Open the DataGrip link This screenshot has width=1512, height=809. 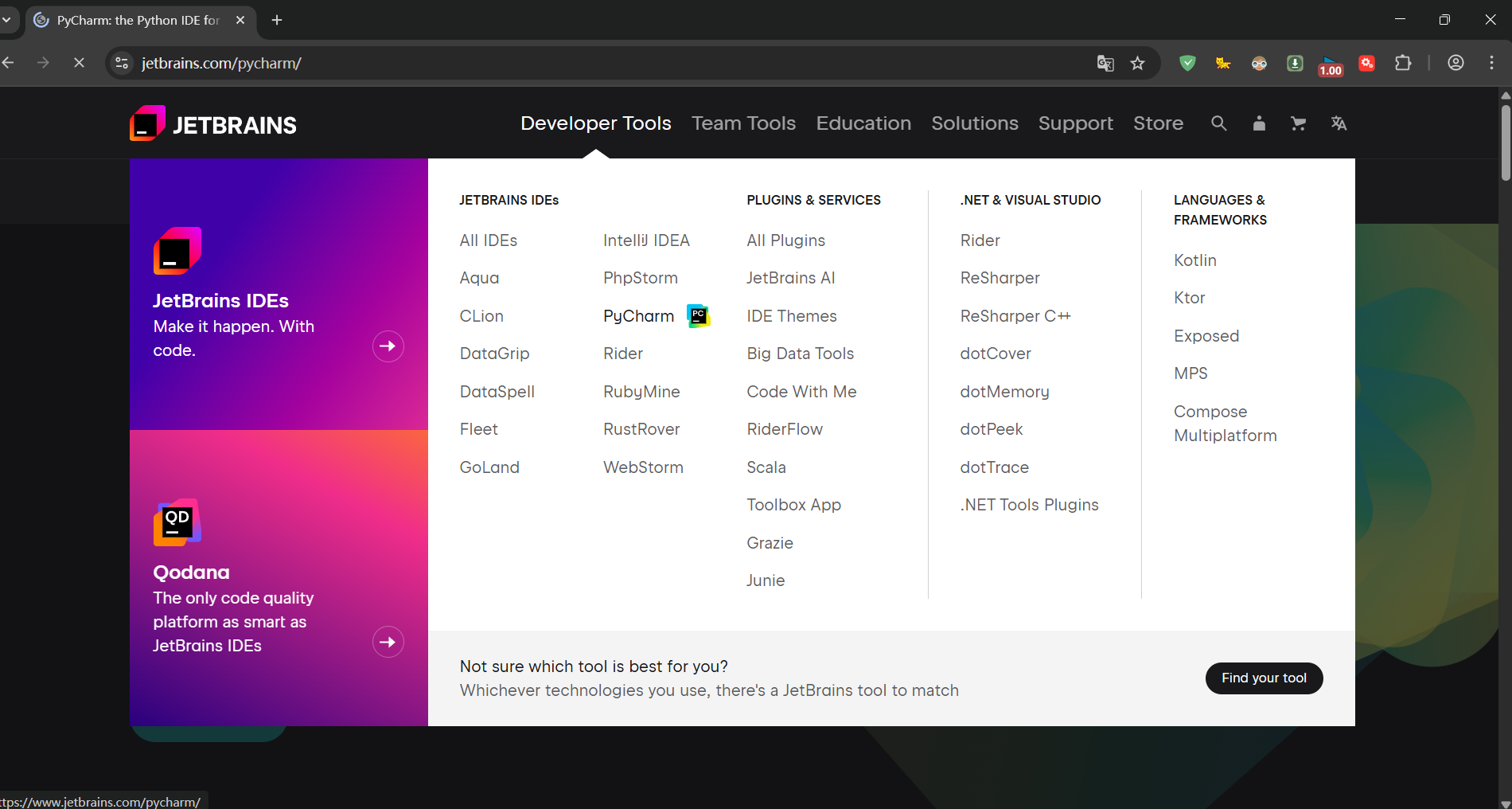point(494,354)
